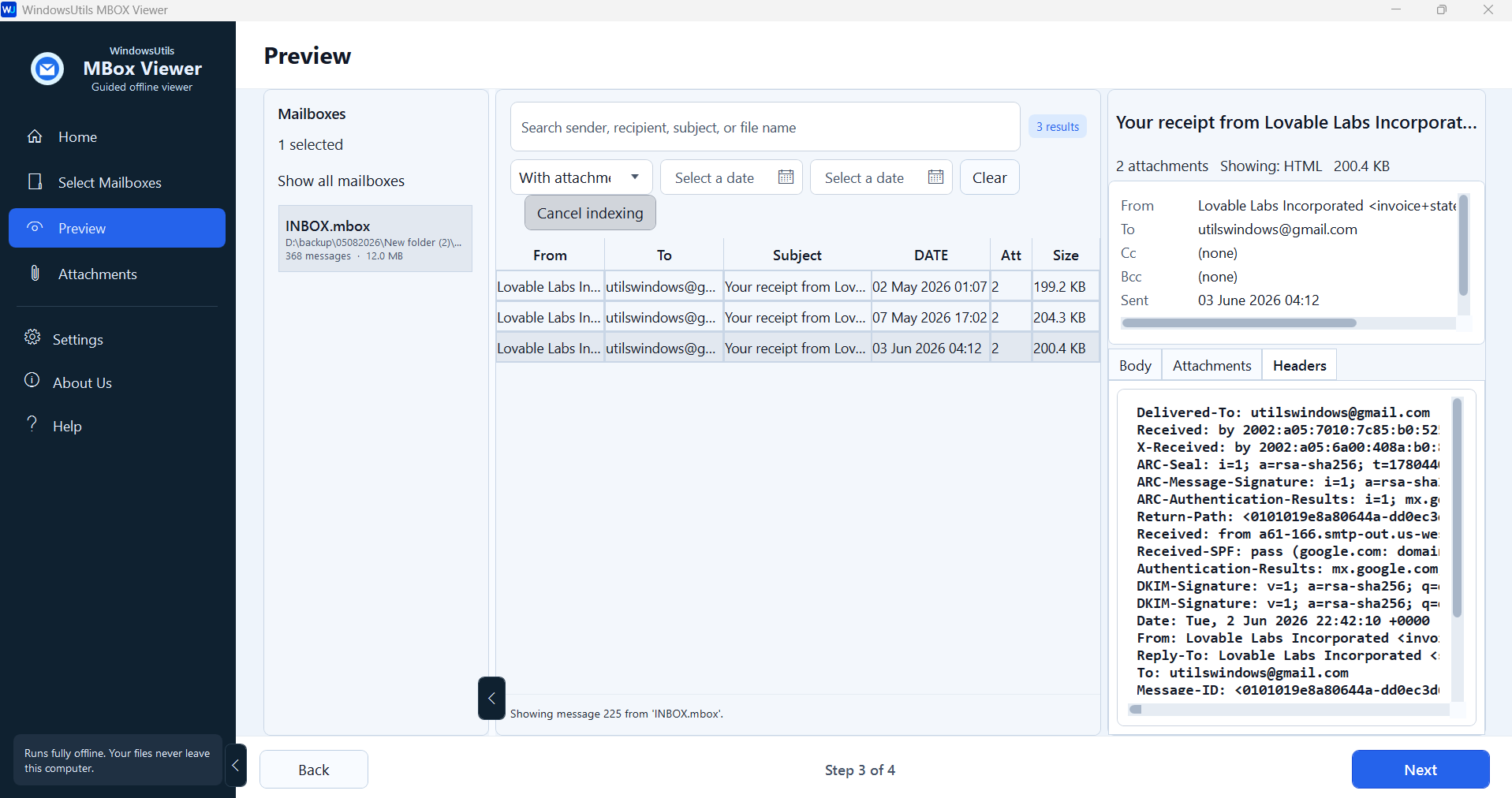Click the headers pane vertical scrollbar
The width and height of the screenshot is (1512, 798).
point(1457,507)
